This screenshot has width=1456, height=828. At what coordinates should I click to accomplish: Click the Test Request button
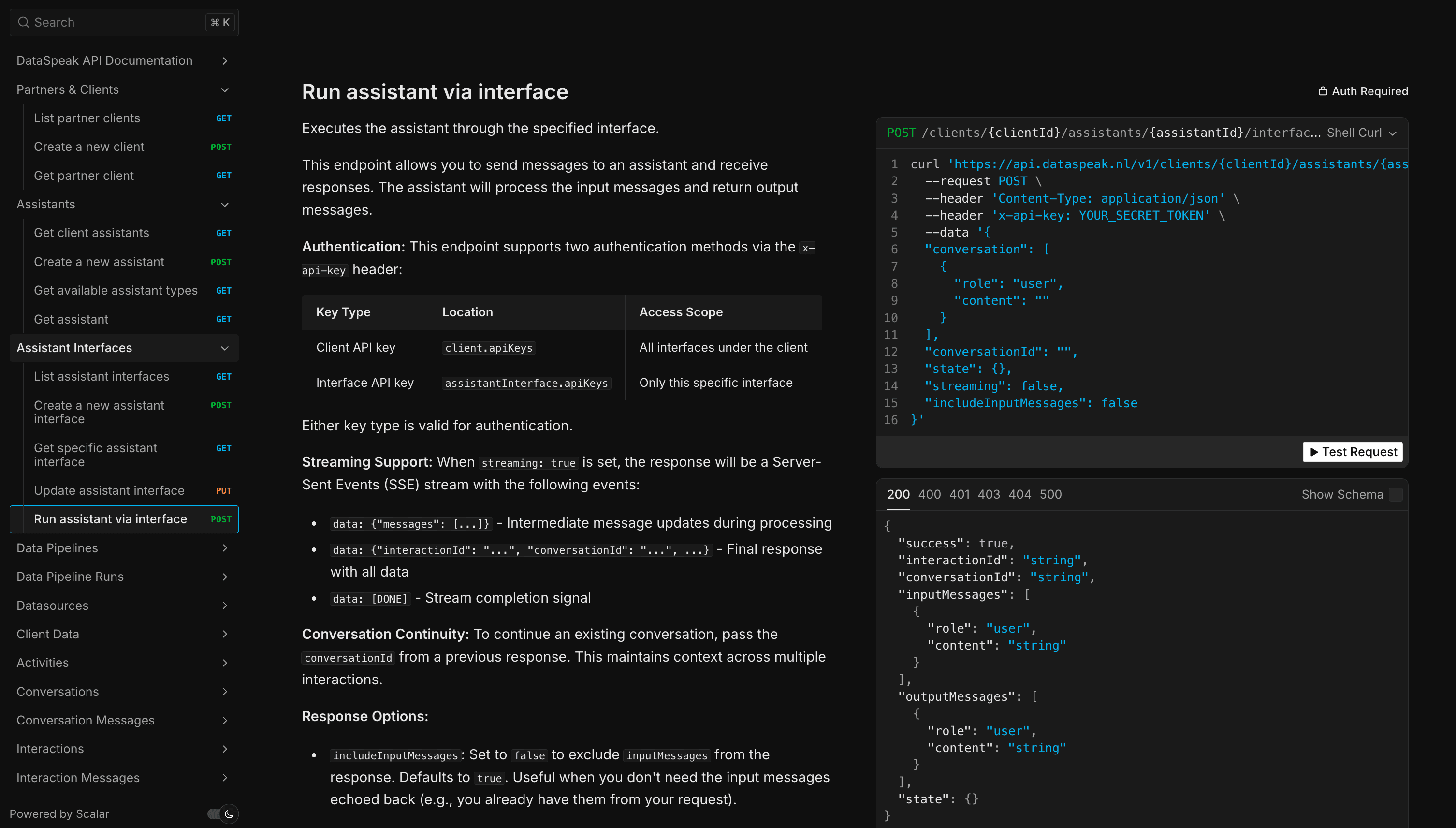[x=1352, y=452]
